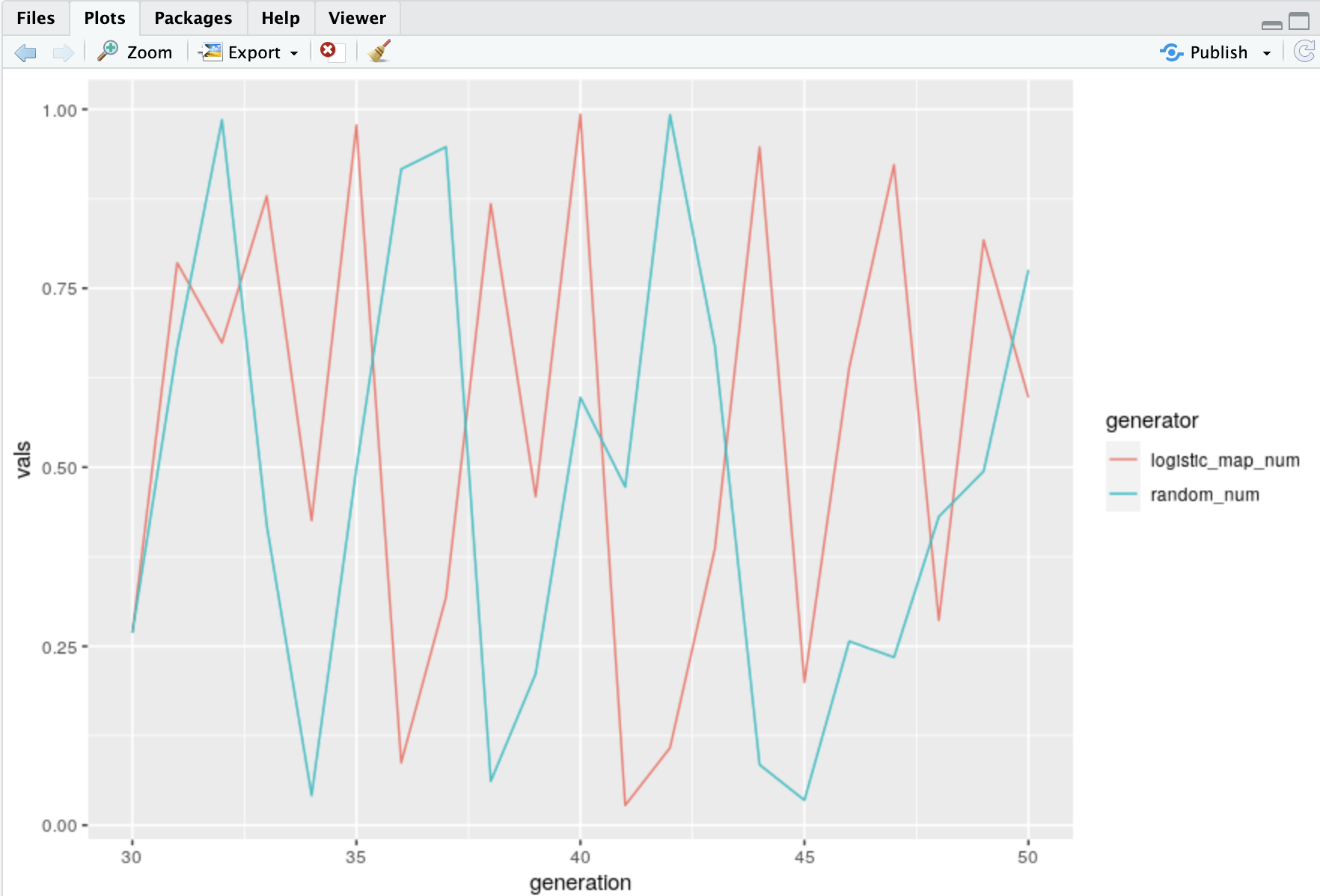Go back to the previous plot

(x=25, y=52)
